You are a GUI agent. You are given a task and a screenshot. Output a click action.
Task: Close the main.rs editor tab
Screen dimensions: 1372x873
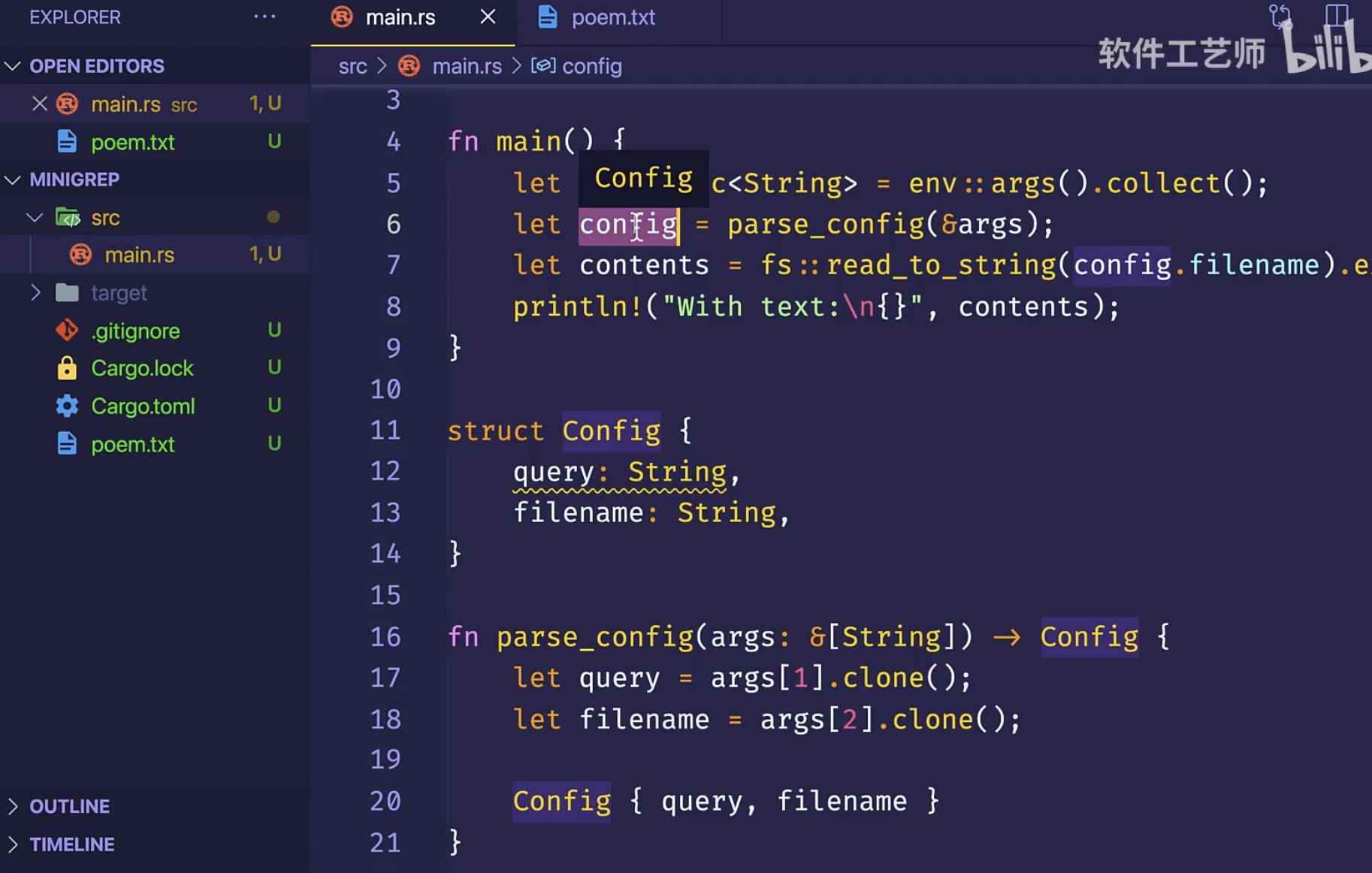[488, 17]
